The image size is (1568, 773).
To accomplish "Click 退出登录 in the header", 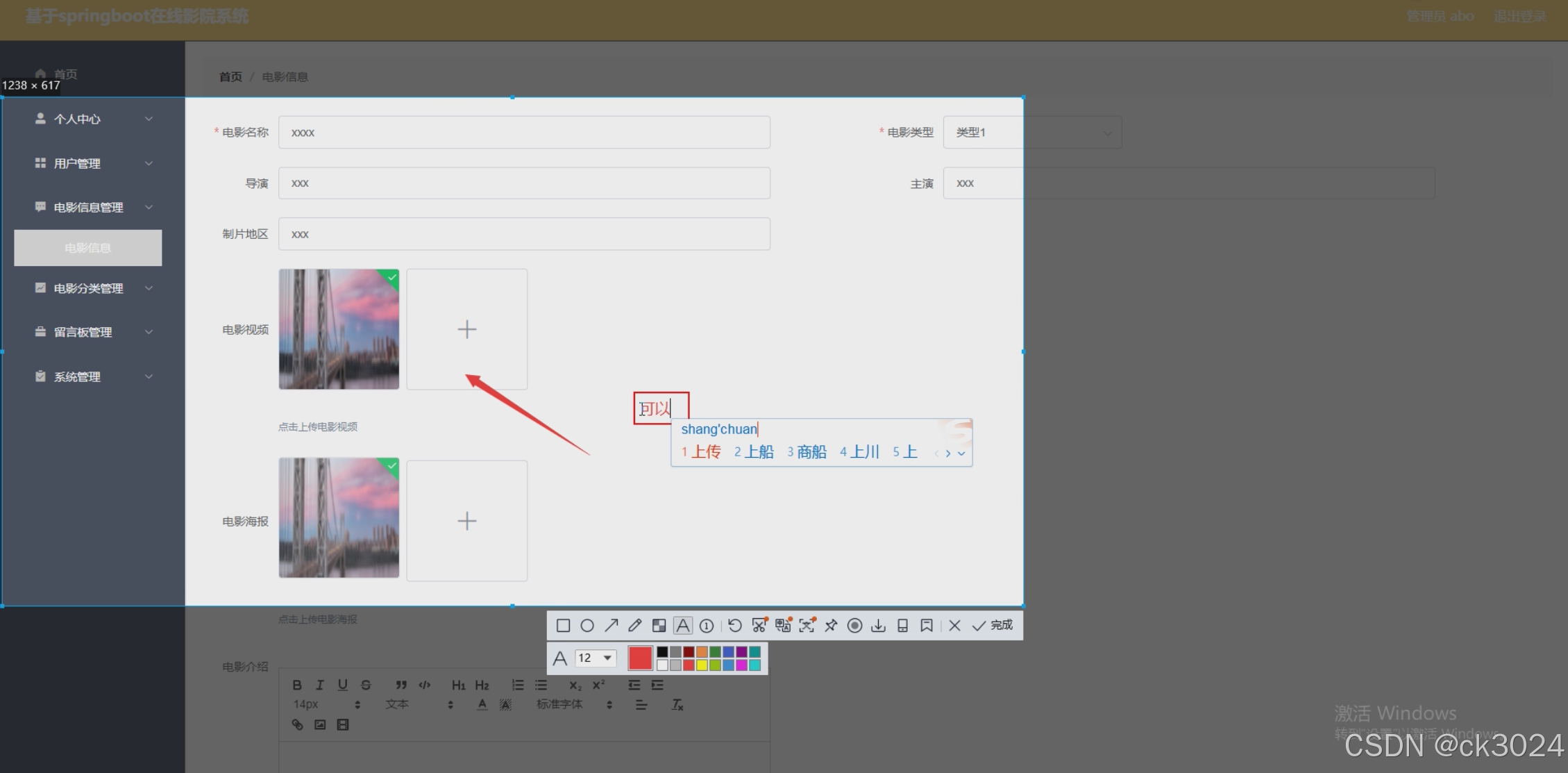I will [1520, 16].
